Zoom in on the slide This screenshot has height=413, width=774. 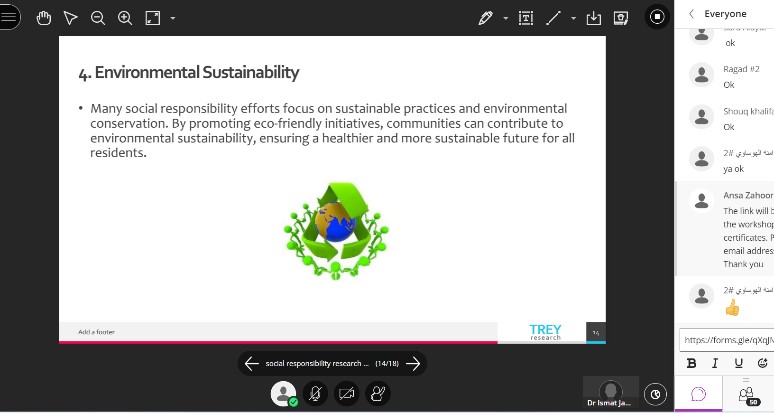click(125, 18)
